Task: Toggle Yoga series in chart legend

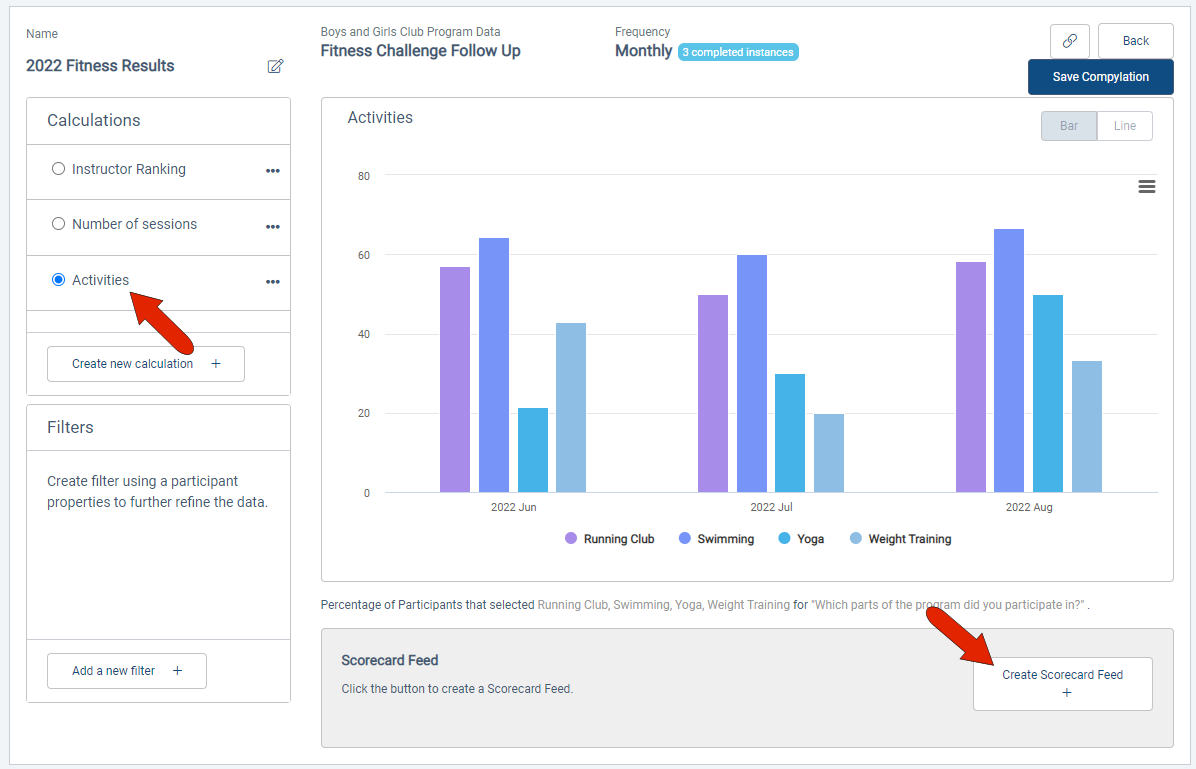Action: coord(801,539)
